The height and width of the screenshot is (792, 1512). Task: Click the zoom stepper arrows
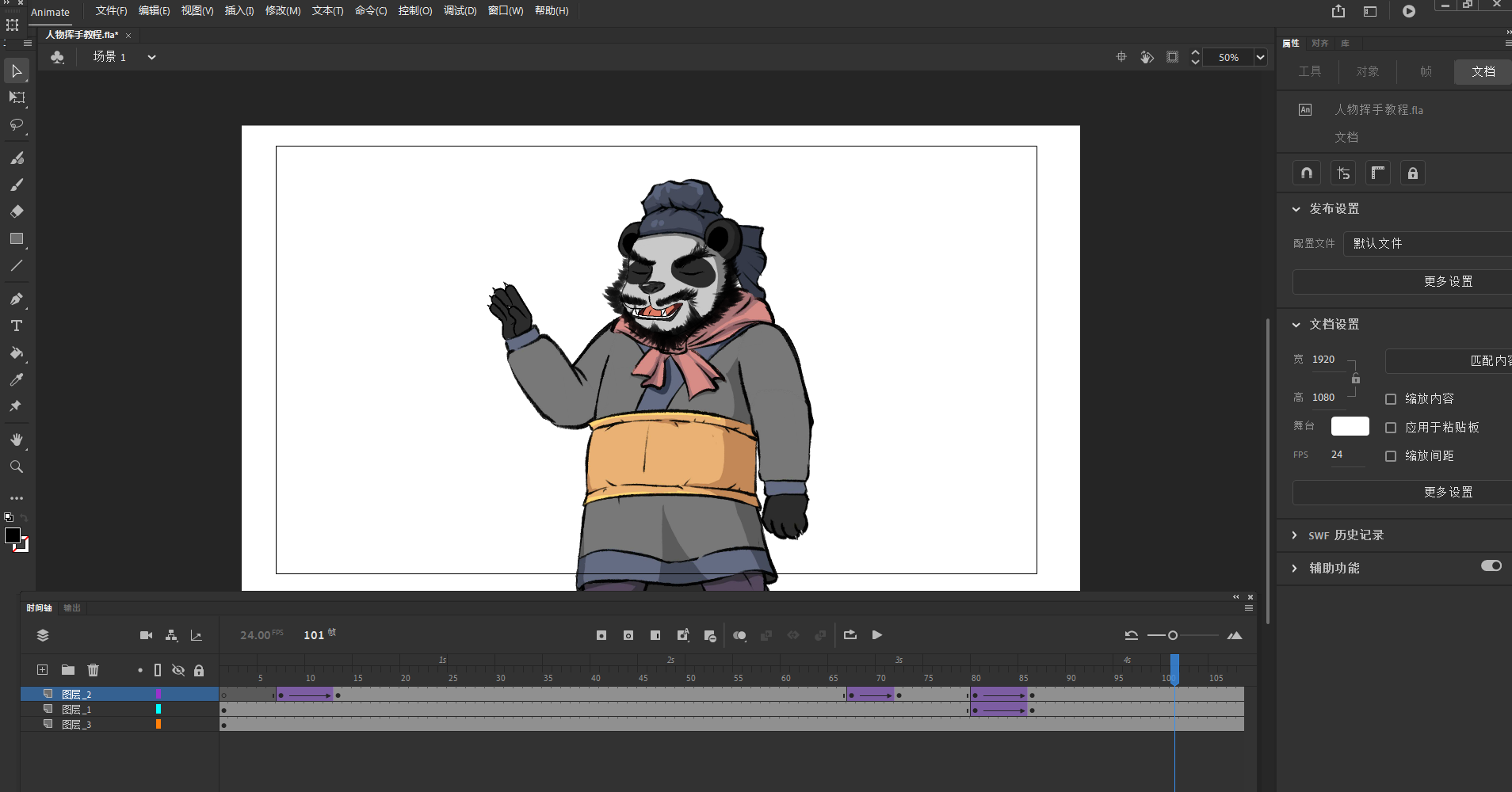(1195, 57)
